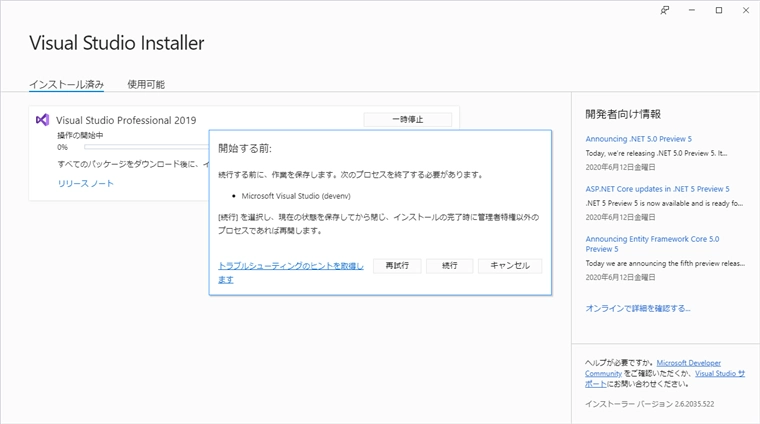Click the キャンセル button in dialog

coord(510,266)
